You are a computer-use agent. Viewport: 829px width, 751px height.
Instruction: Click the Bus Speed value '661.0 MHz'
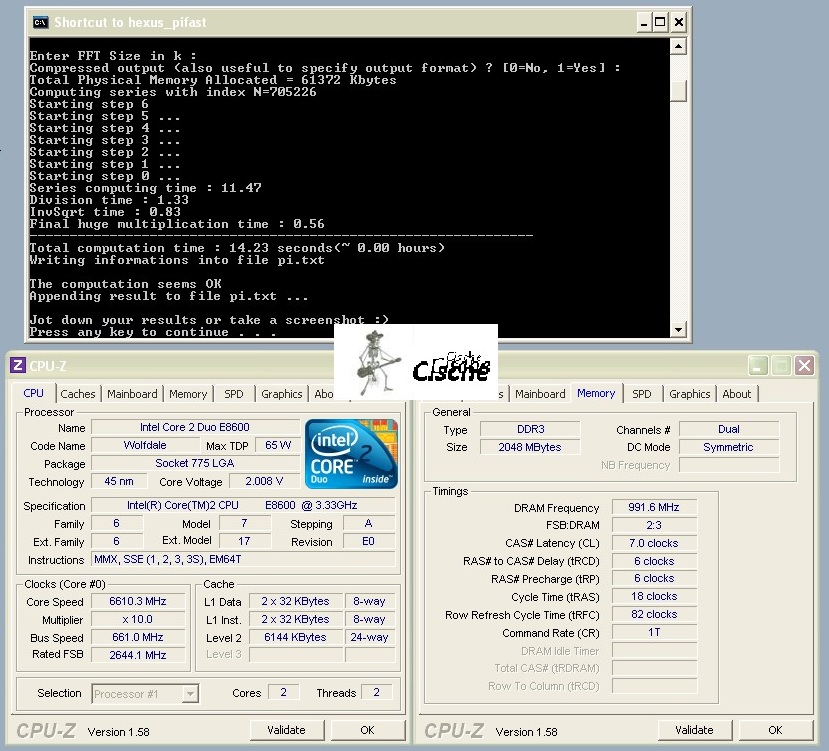coord(138,637)
